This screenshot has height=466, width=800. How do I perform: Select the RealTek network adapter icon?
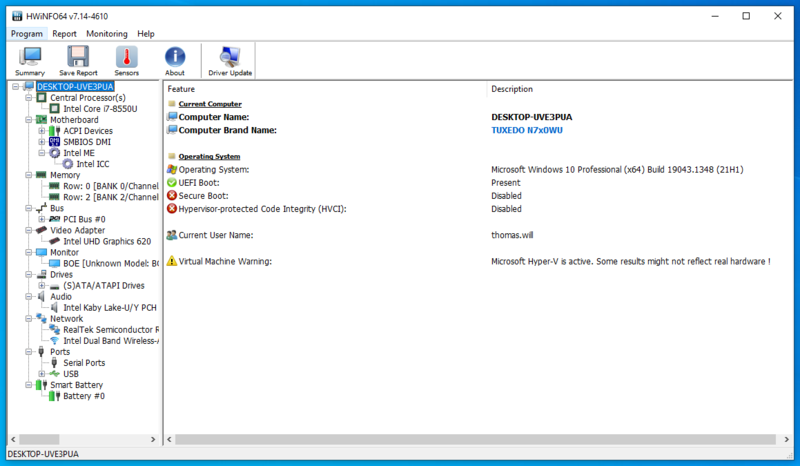tap(55, 330)
